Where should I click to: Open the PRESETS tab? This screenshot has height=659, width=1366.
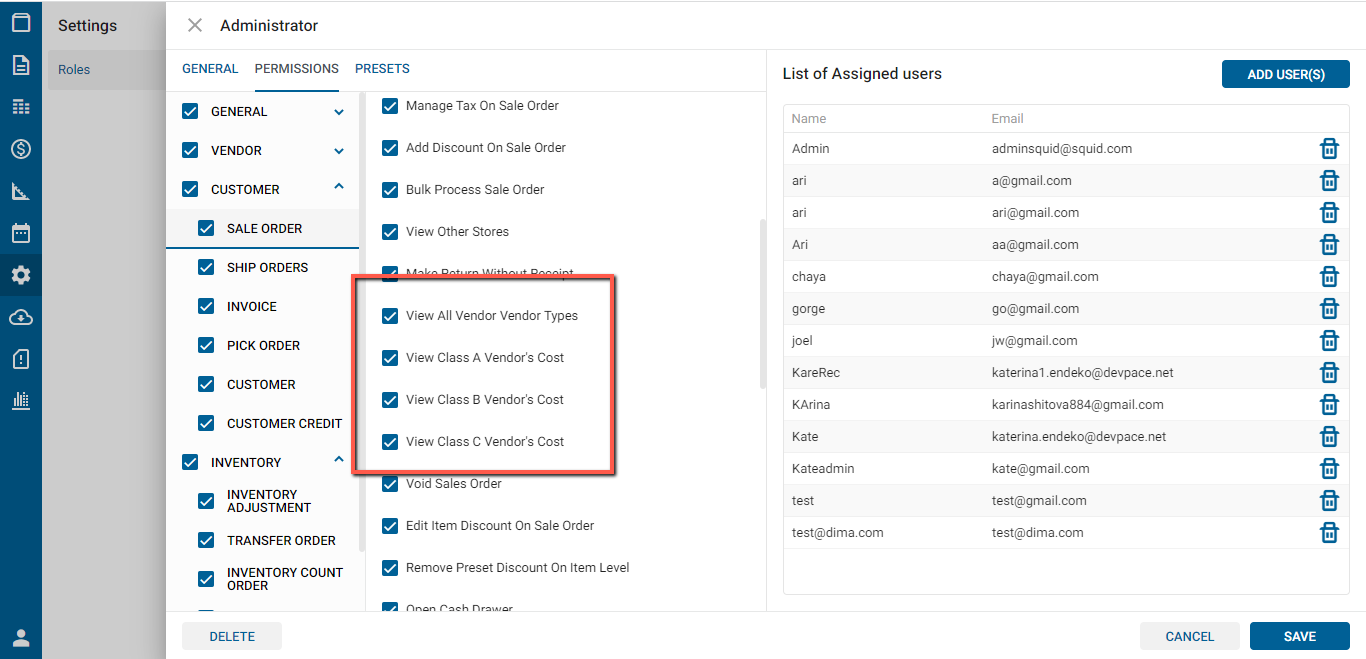pos(382,69)
